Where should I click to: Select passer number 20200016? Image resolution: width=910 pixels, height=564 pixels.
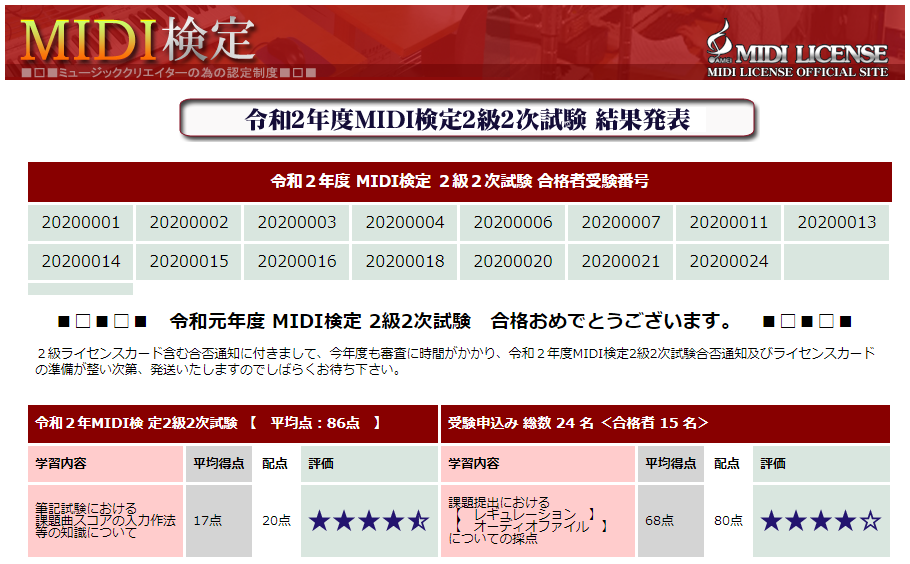tap(297, 262)
